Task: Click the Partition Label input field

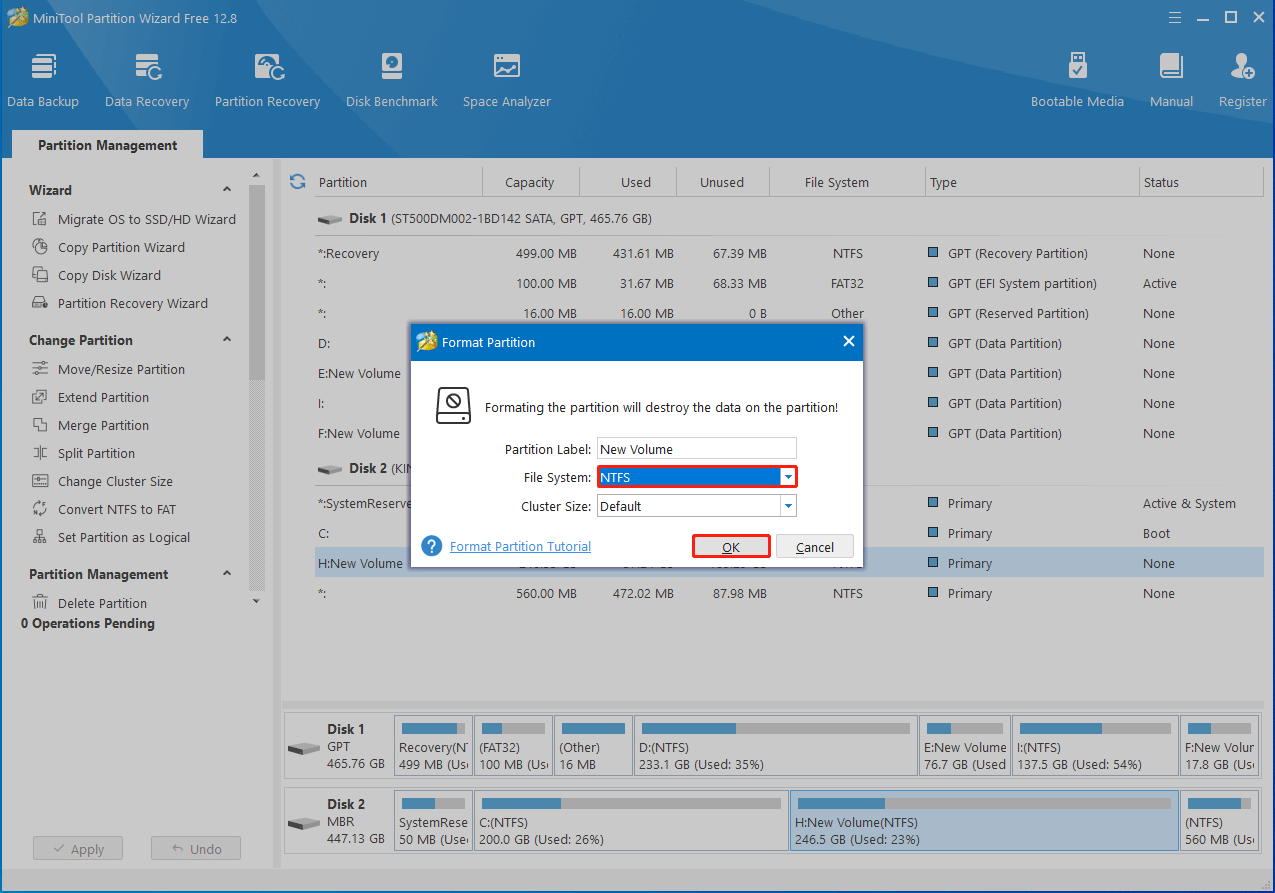Action: pyautogui.click(x=697, y=449)
